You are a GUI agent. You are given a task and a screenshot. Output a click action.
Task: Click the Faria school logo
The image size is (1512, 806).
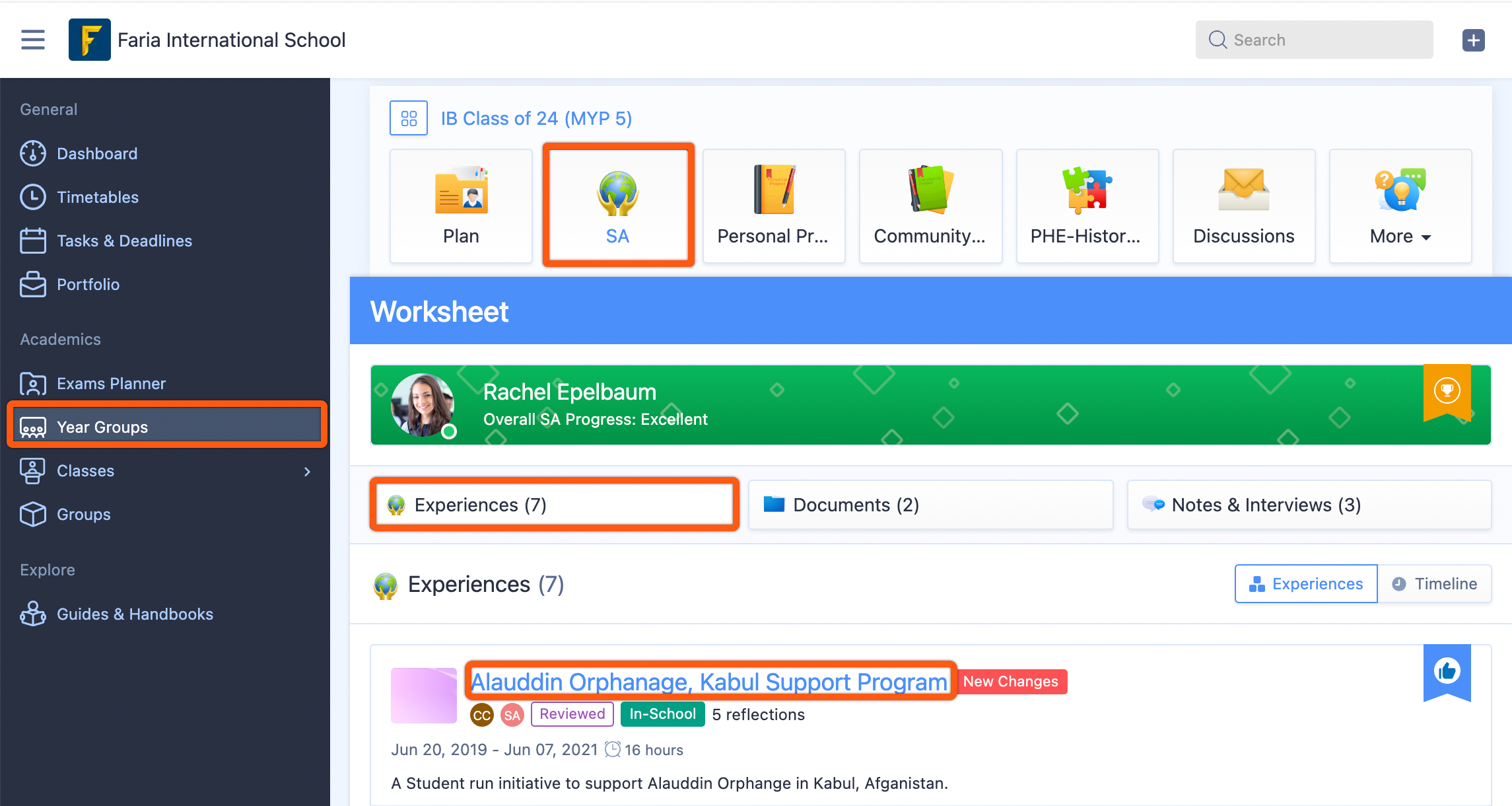point(90,40)
